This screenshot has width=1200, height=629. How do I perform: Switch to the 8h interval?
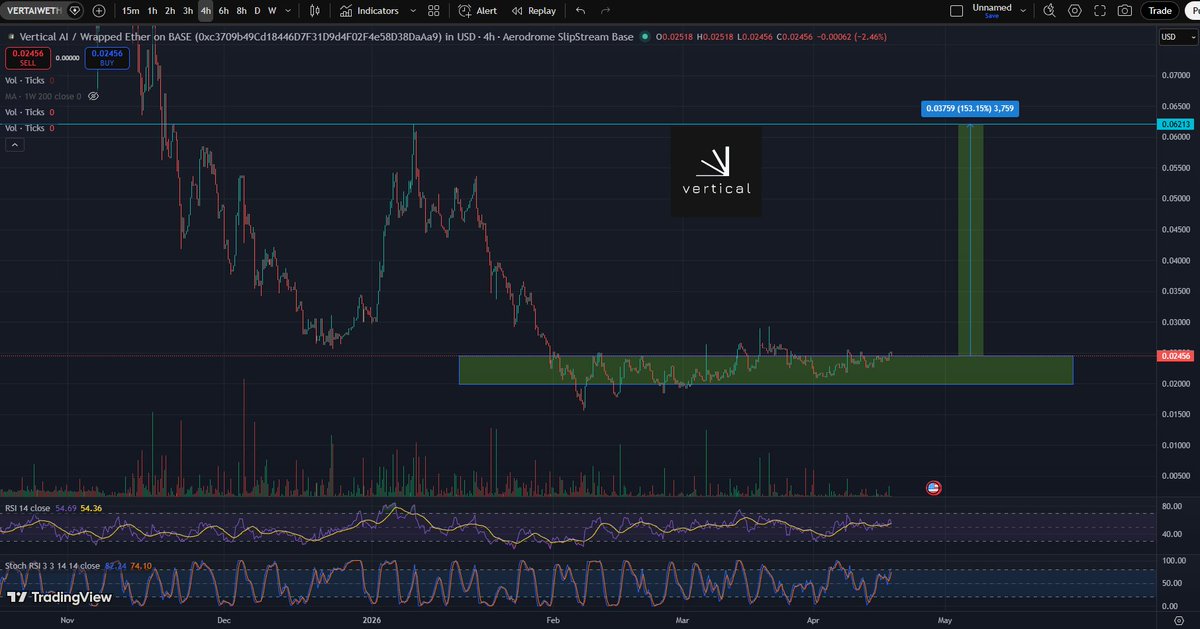tap(241, 11)
